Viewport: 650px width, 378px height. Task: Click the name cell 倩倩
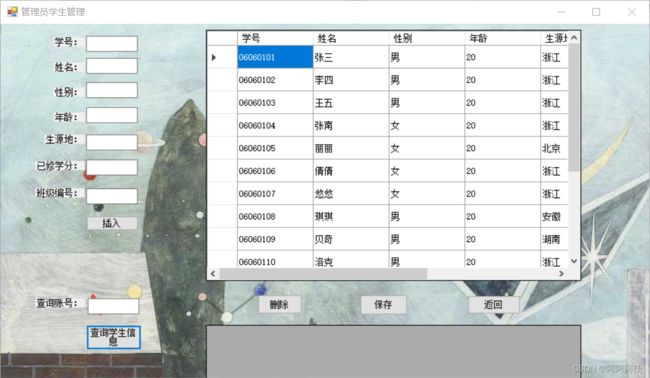pyautogui.click(x=351, y=171)
